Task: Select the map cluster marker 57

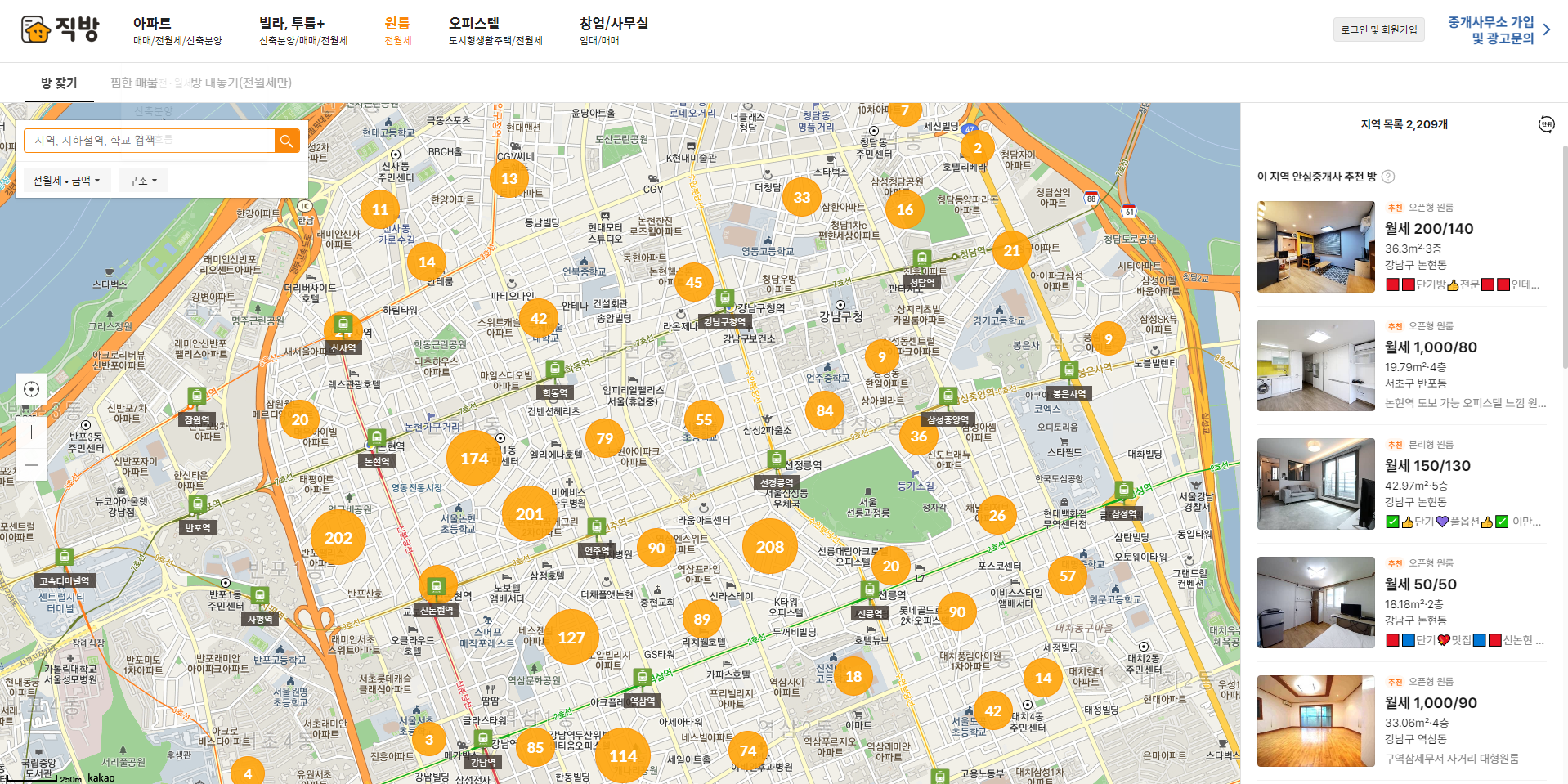Action: (1068, 576)
